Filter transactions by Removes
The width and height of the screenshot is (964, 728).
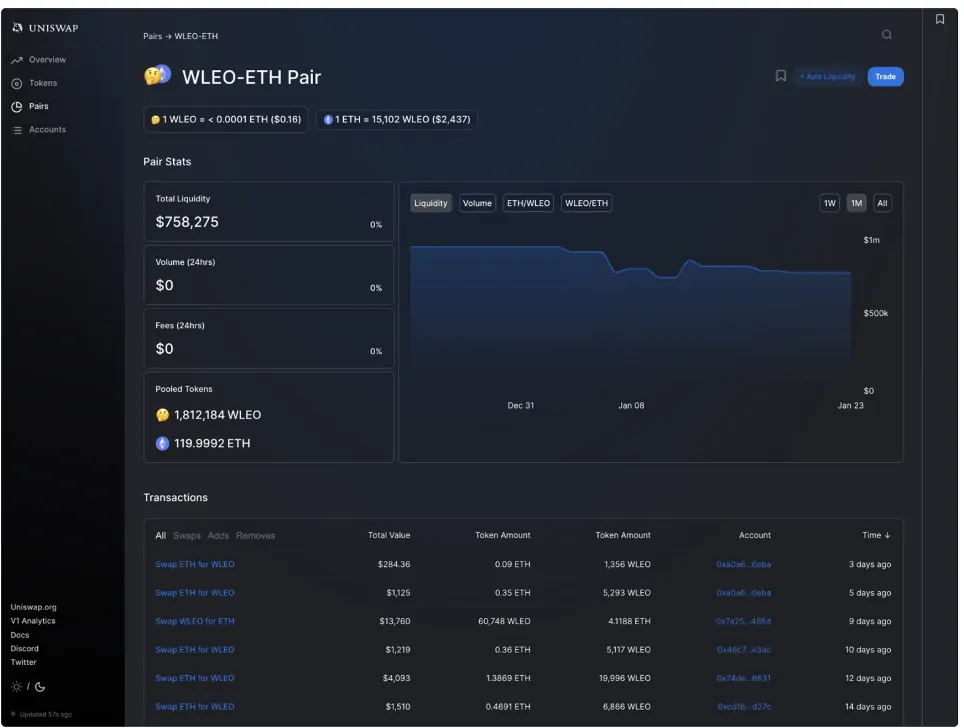[255, 536]
